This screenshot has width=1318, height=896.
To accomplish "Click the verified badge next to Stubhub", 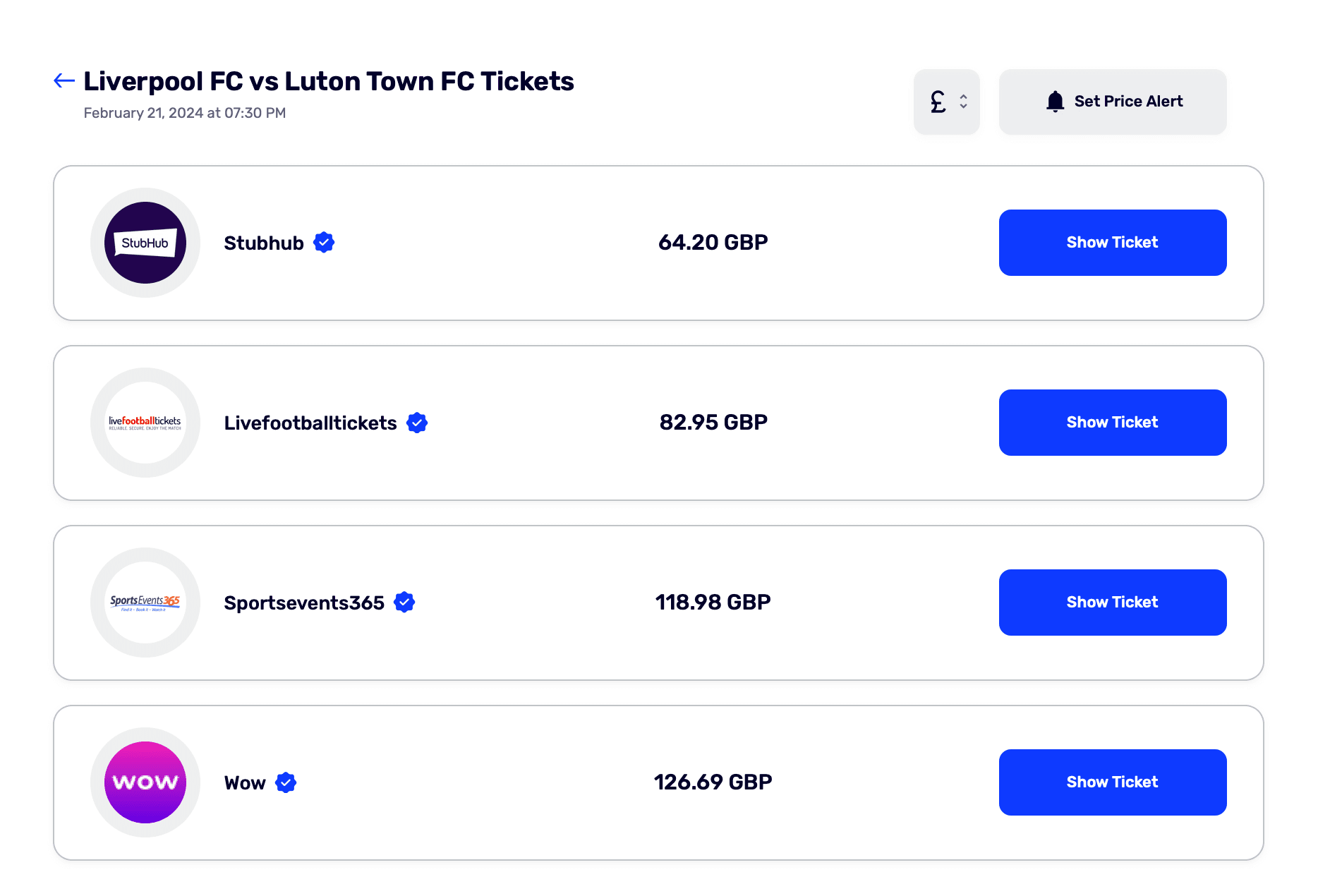I will pos(324,243).
